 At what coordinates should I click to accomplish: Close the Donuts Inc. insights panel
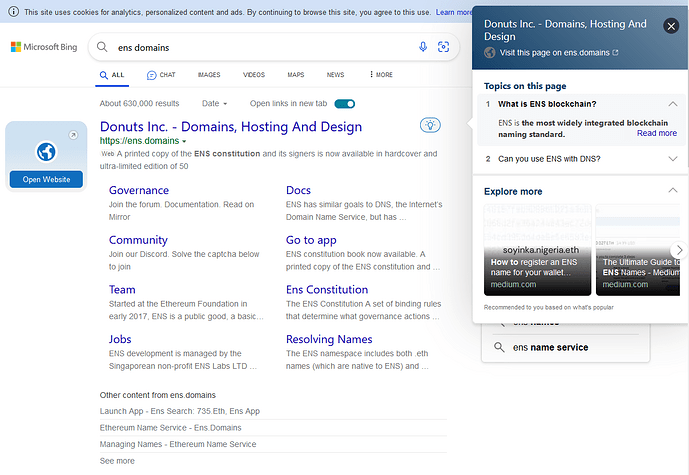point(671,26)
